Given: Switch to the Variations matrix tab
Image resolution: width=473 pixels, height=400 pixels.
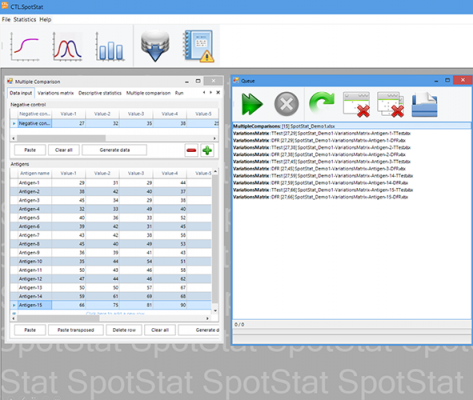Looking at the screenshot, I should click(56, 93).
